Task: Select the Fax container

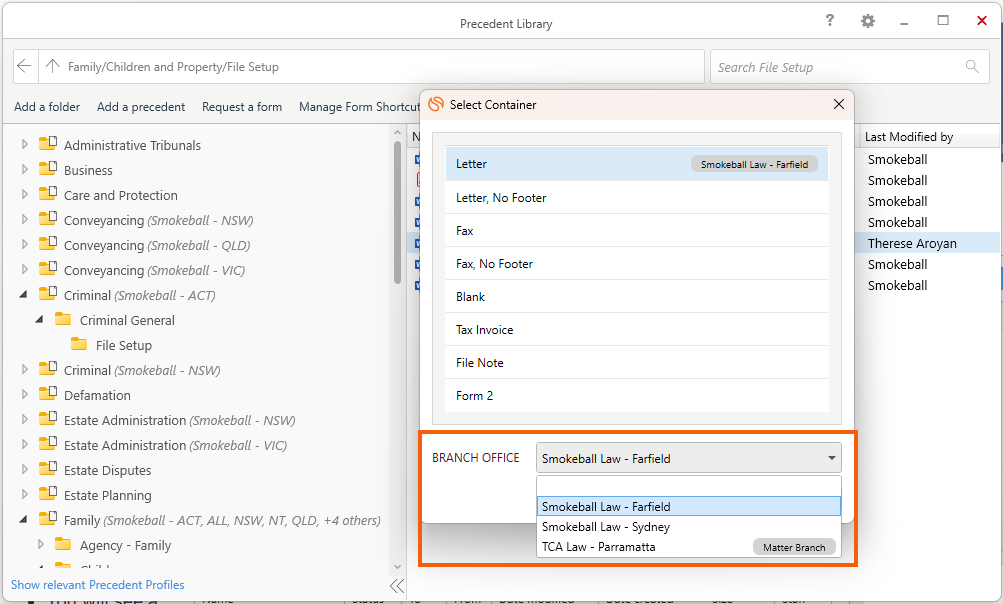Action: [x=636, y=230]
